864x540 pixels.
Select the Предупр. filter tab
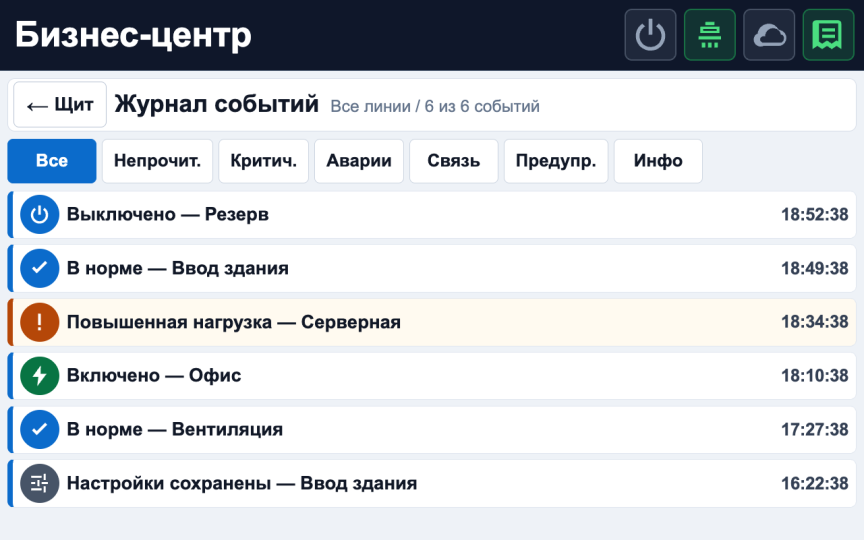[x=556, y=161]
